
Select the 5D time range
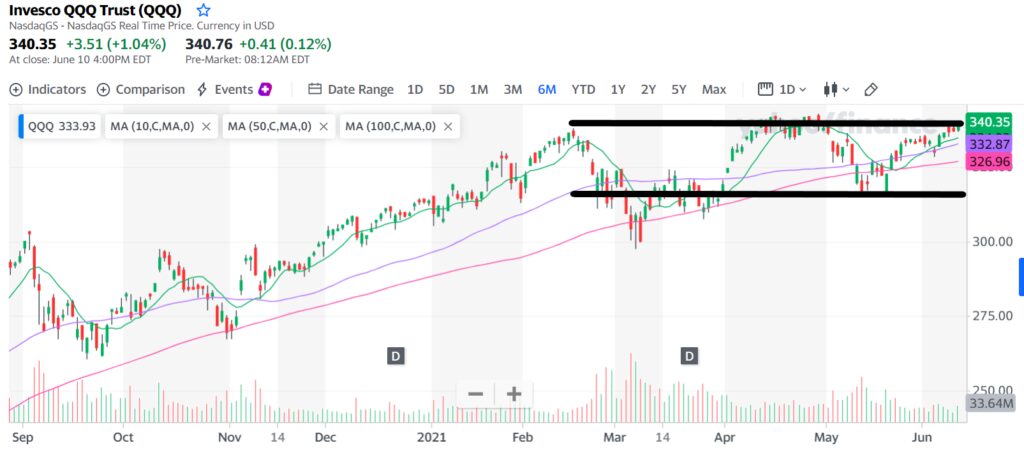pos(446,90)
